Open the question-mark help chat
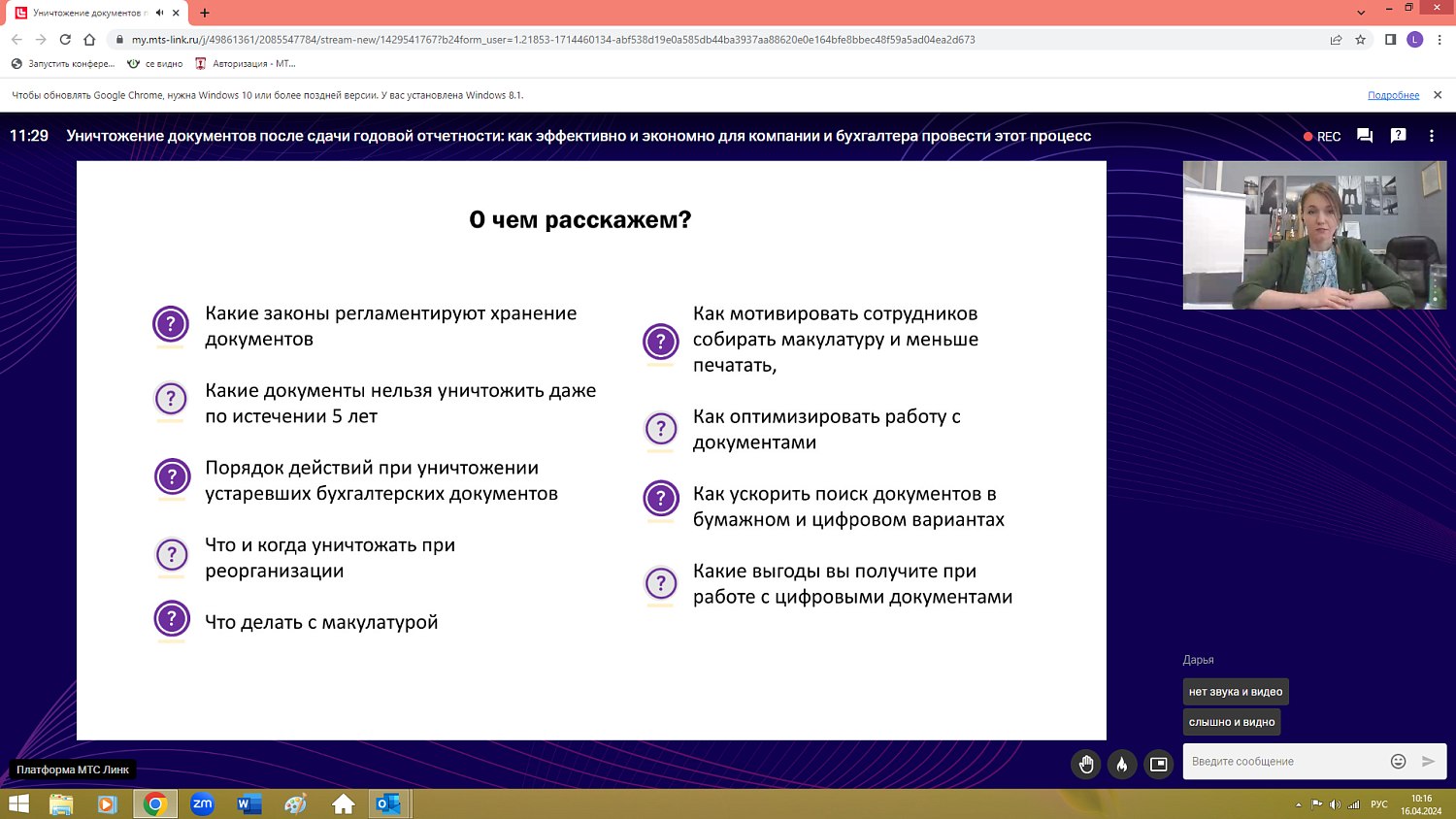Viewport: 1456px width, 819px height. [x=1400, y=136]
